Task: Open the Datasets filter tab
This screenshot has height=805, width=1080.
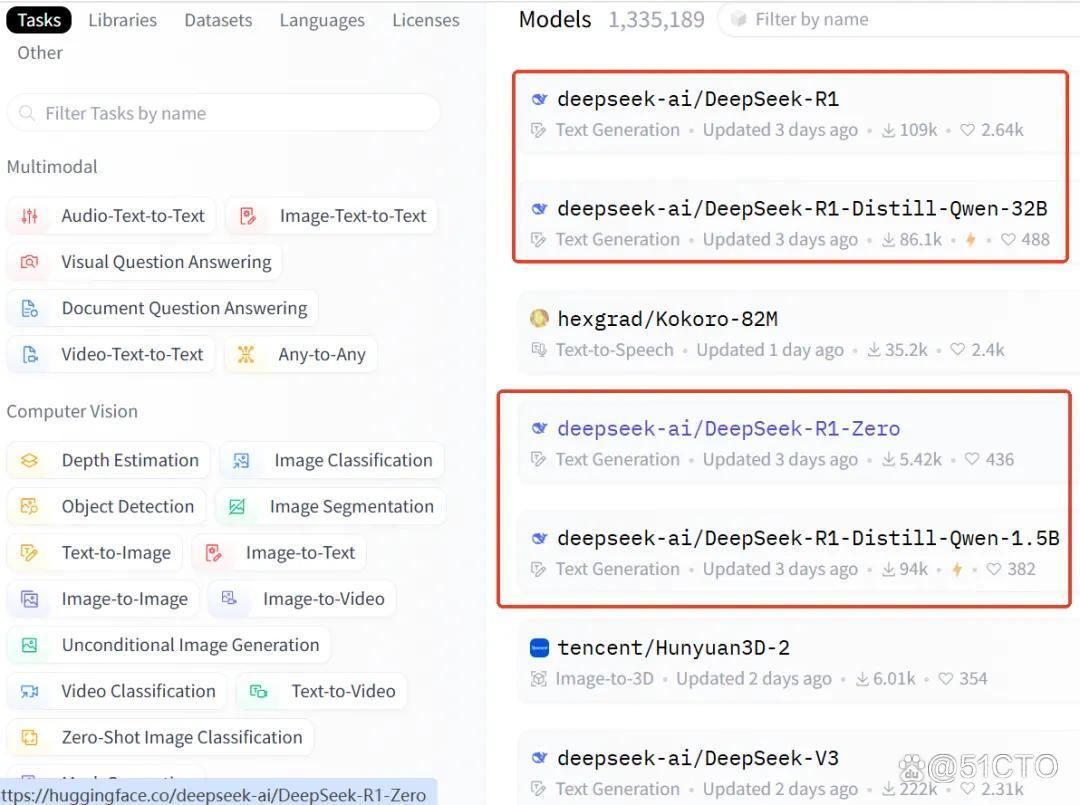Action: pyautogui.click(x=218, y=20)
